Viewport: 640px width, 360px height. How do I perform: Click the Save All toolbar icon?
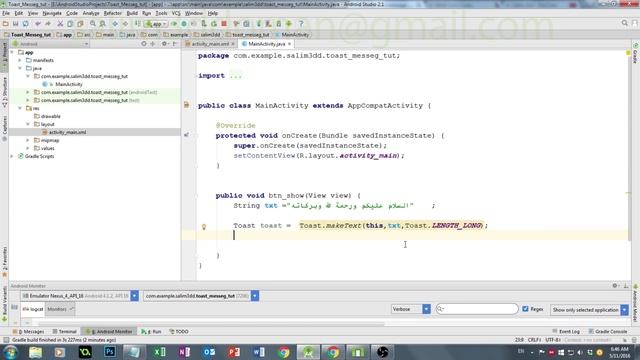pyautogui.click(x=16, y=24)
